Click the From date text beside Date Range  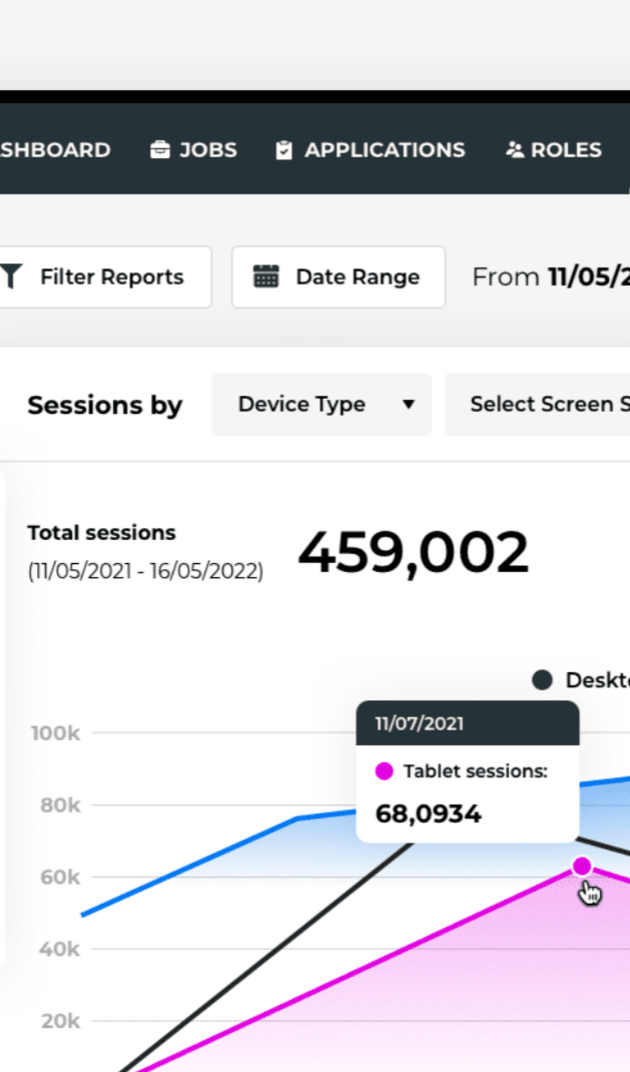551,277
